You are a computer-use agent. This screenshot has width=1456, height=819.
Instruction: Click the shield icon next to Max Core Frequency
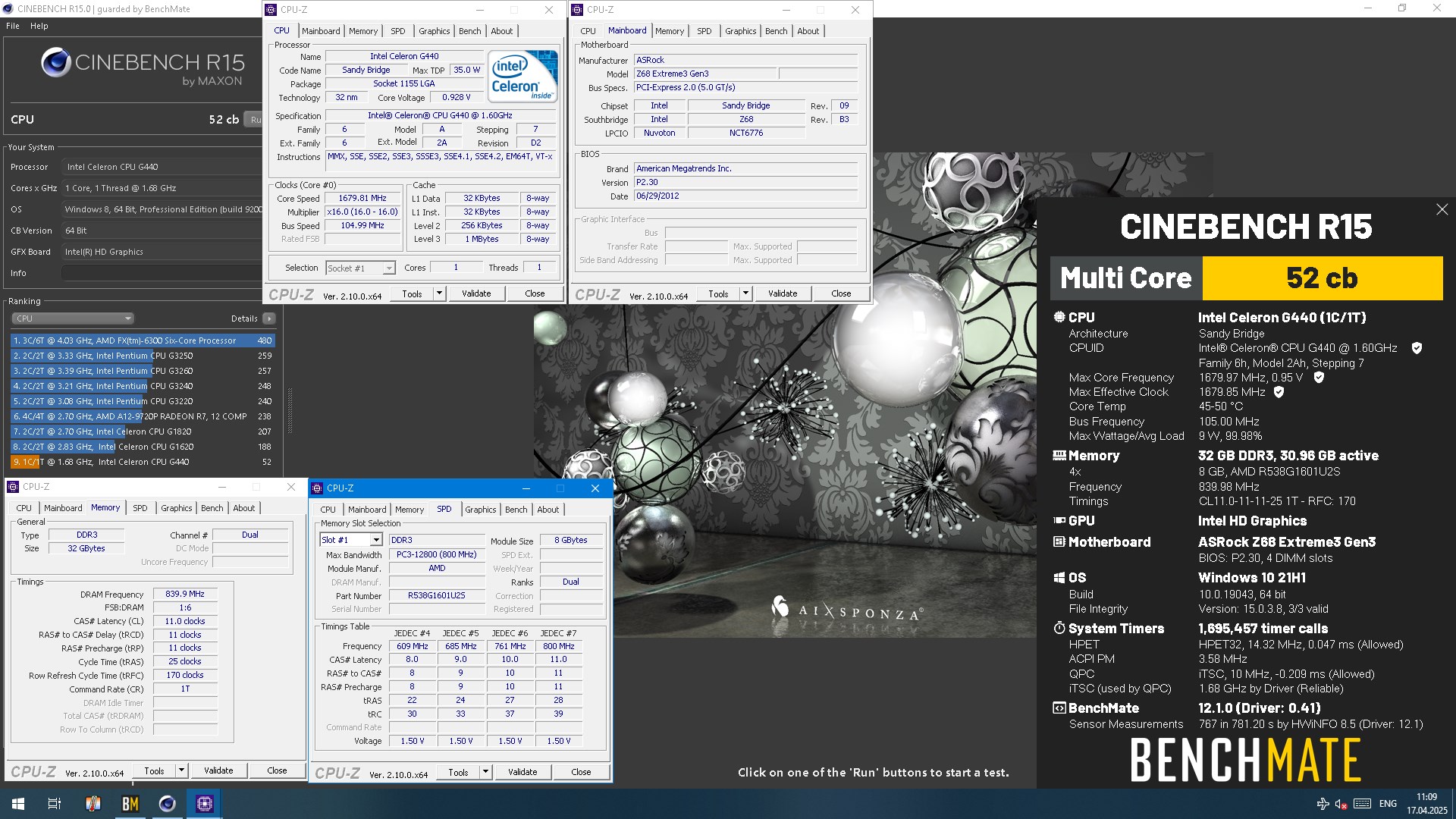tap(1319, 377)
